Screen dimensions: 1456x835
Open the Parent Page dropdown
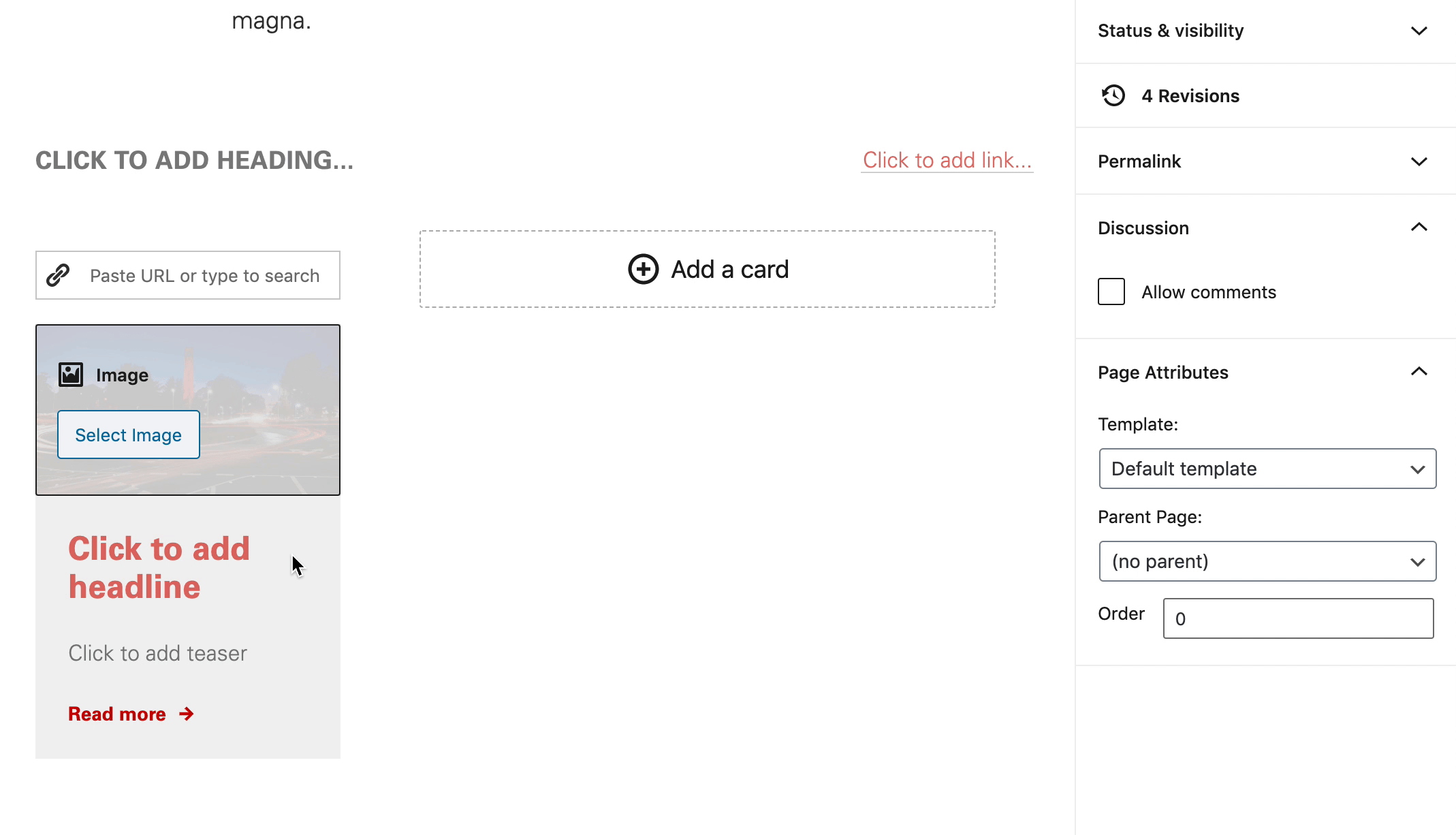1265,561
